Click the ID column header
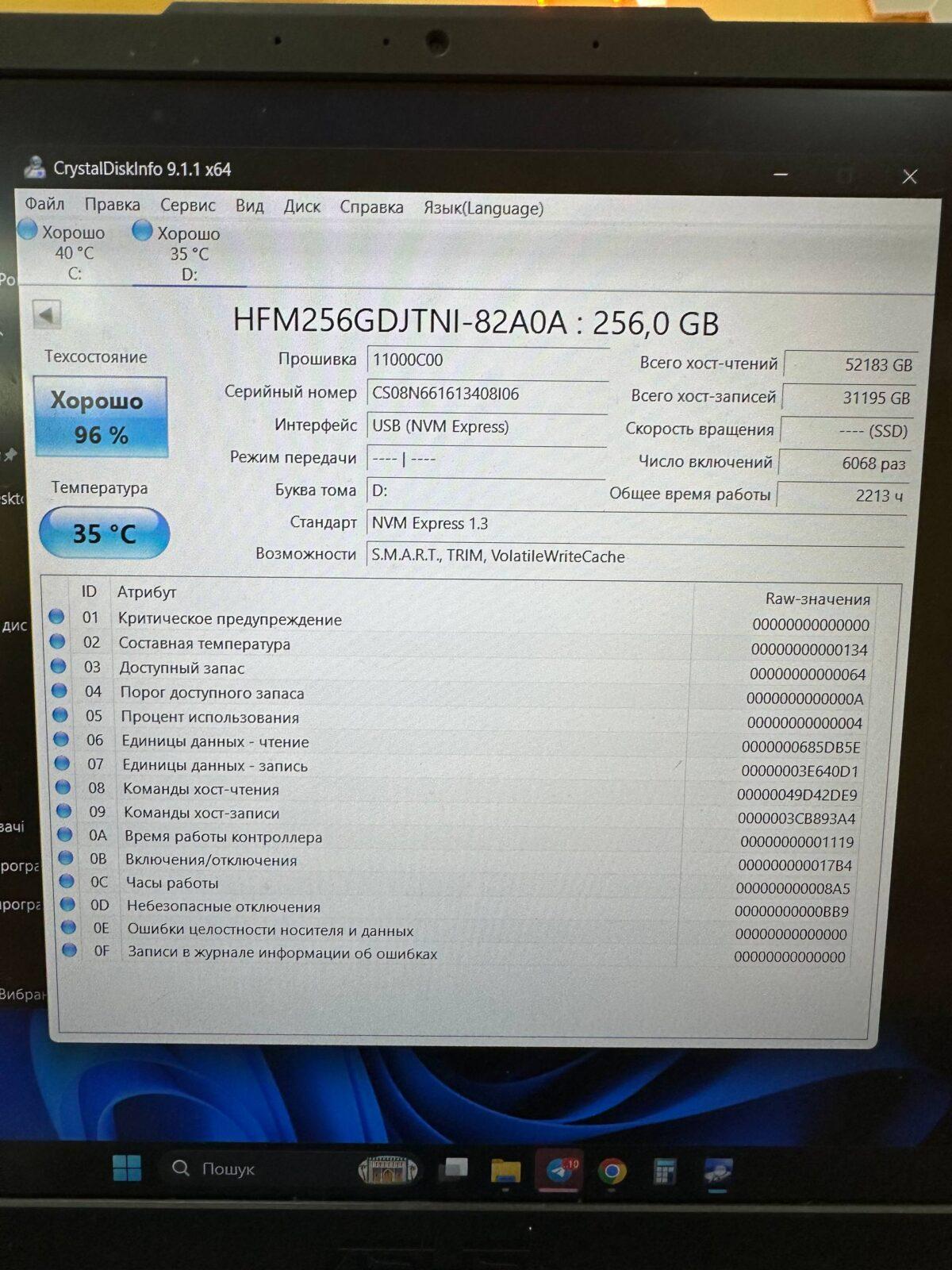 89,591
